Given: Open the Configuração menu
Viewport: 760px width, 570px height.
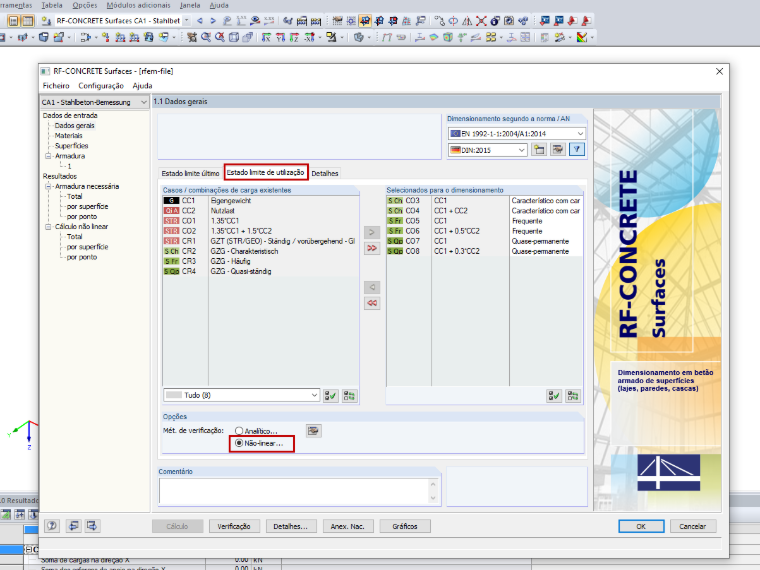Looking at the screenshot, I should pyautogui.click(x=101, y=86).
